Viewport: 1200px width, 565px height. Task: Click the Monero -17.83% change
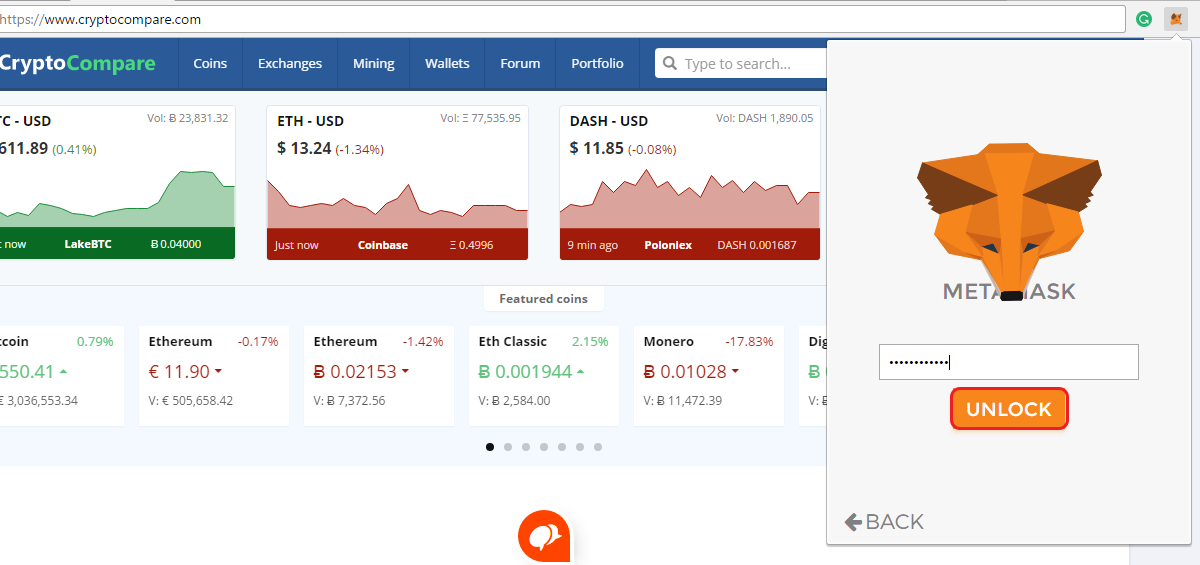749,341
